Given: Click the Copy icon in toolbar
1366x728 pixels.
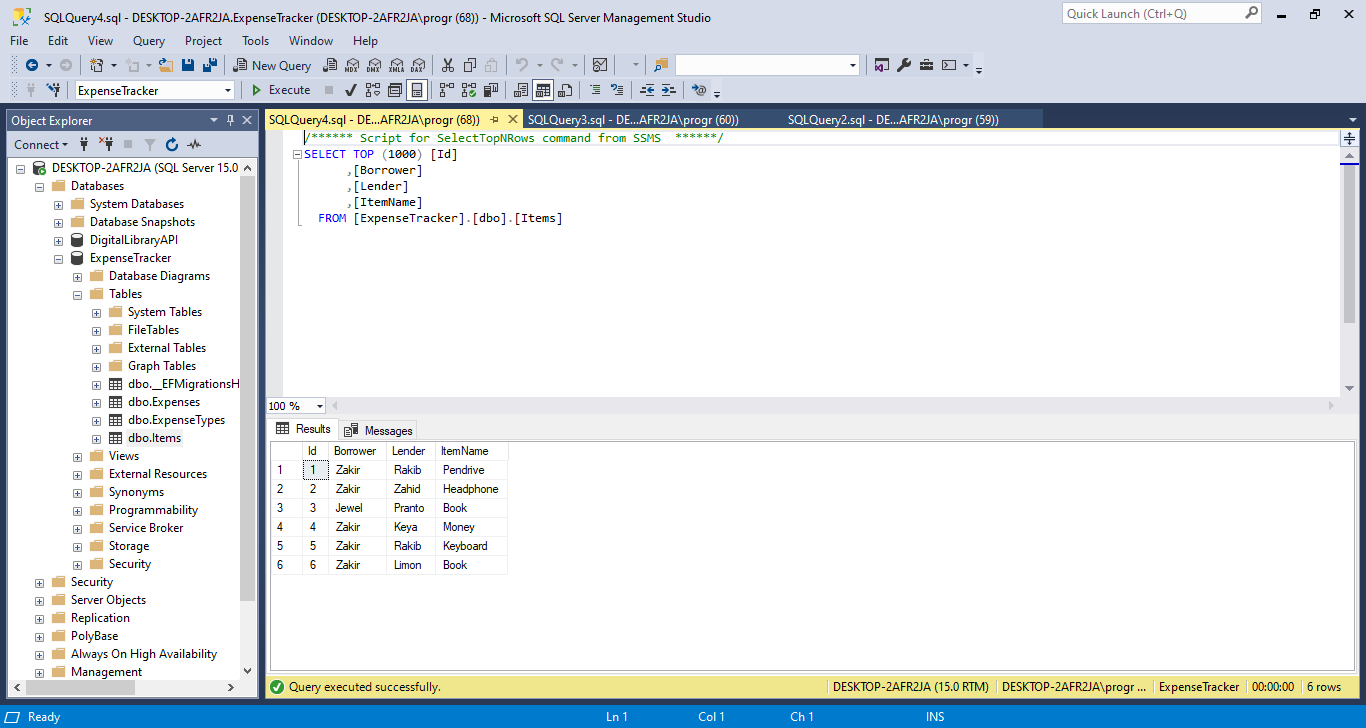Looking at the screenshot, I should (469, 65).
